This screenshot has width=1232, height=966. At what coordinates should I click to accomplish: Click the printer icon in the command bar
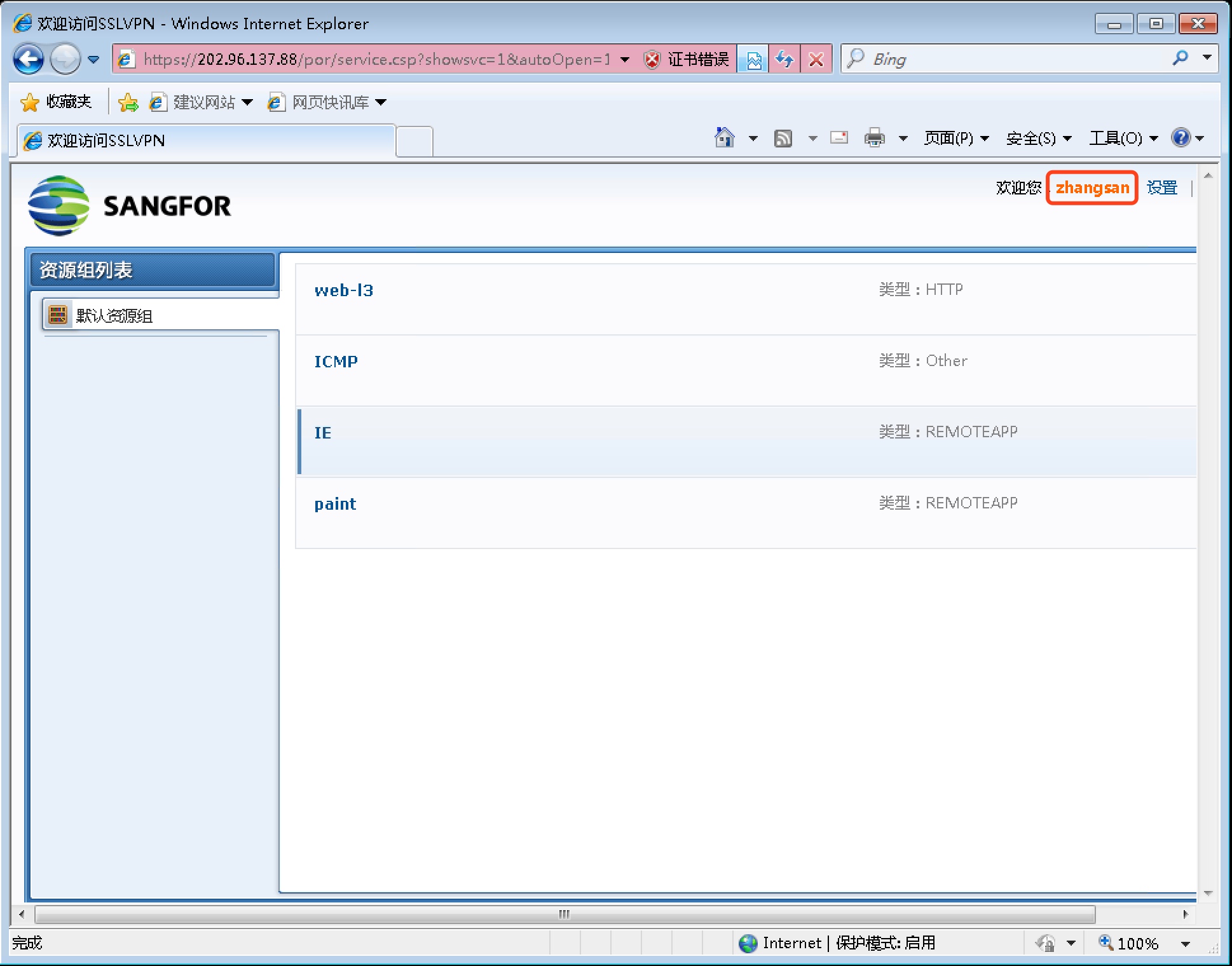click(874, 138)
